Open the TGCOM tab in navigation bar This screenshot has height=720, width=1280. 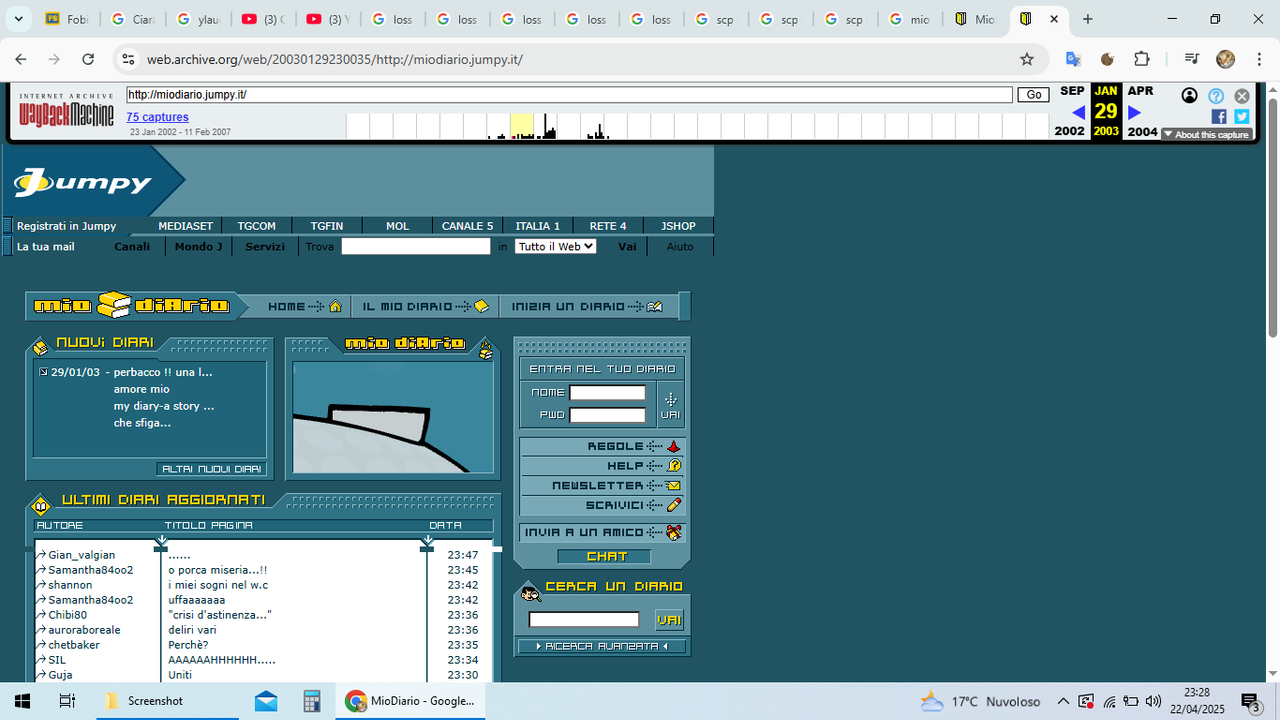(x=256, y=226)
